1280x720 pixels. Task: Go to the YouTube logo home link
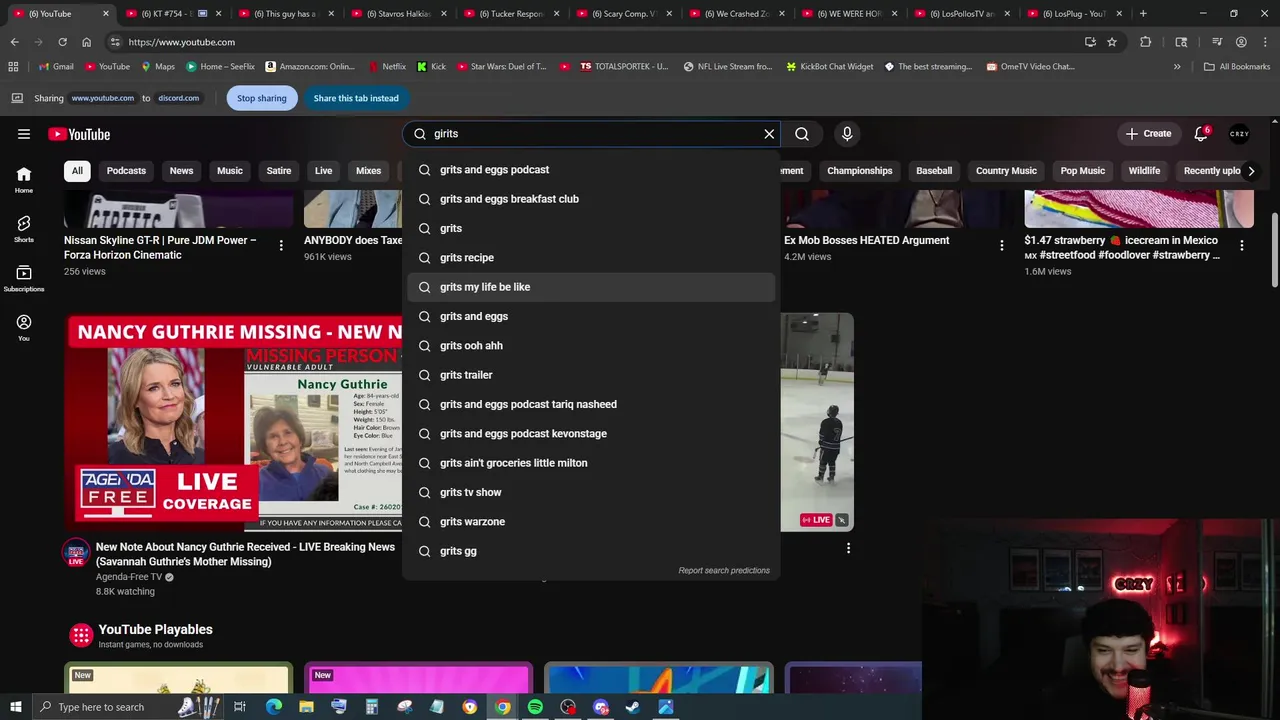pos(79,134)
